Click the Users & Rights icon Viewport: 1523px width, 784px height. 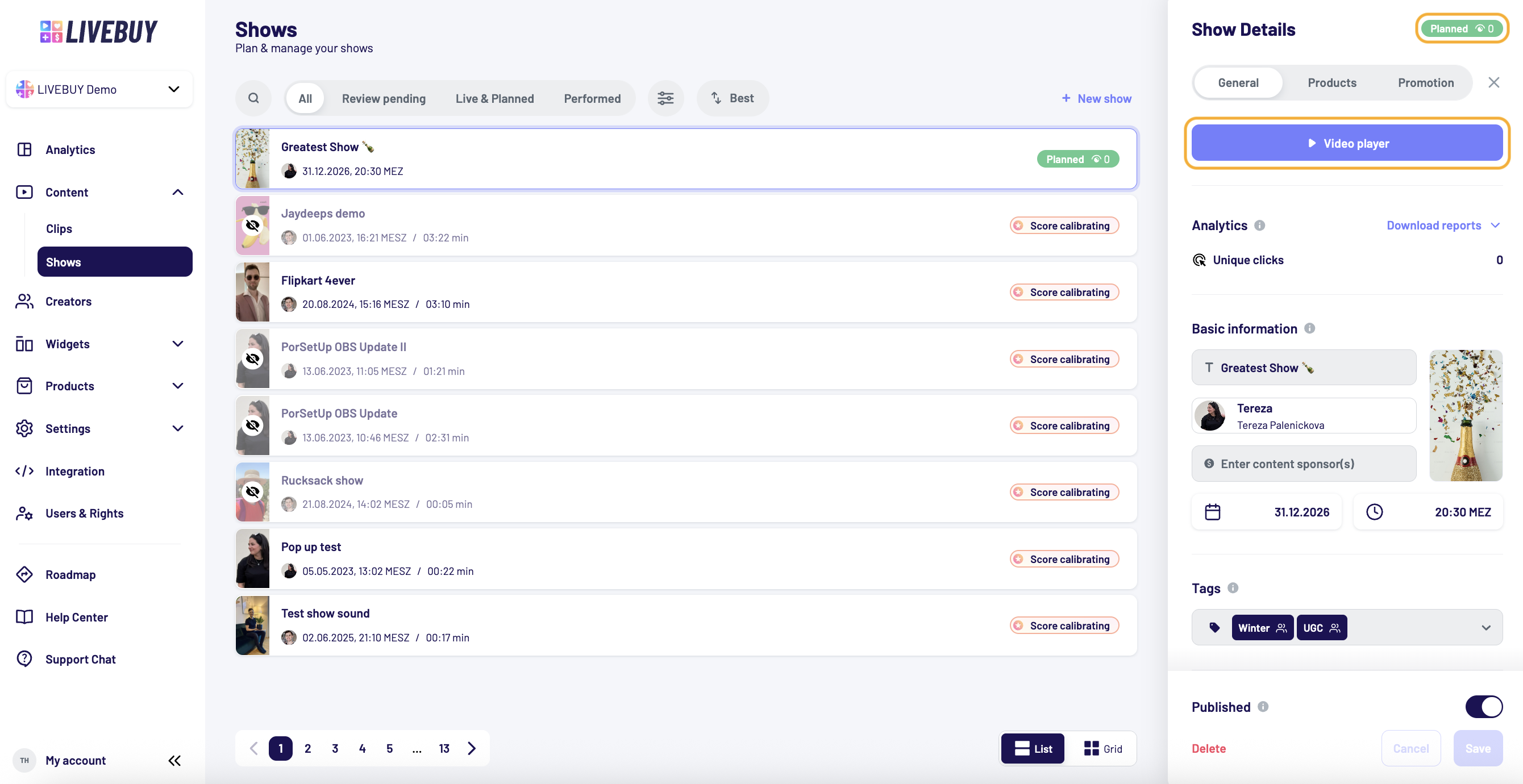24,513
